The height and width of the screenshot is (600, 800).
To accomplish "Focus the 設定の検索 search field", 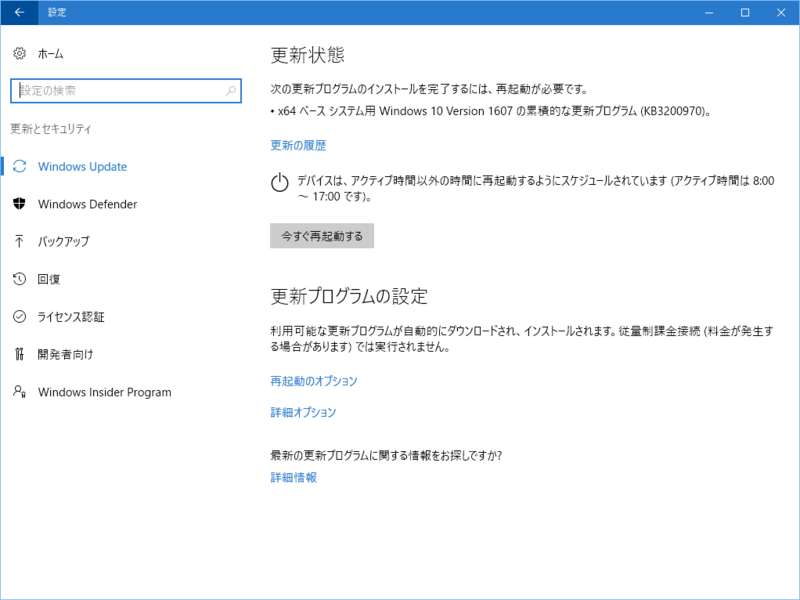I will click(126, 91).
